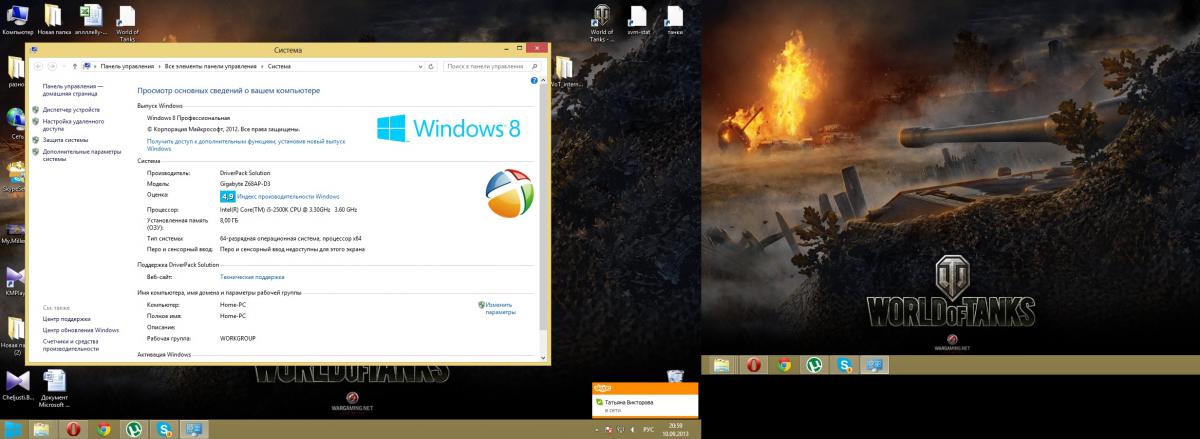This screenshot has width=1200, height=439.
Task: Click the Техническая поддержка link
Action: pyautogui.click(x=252, y=276)
